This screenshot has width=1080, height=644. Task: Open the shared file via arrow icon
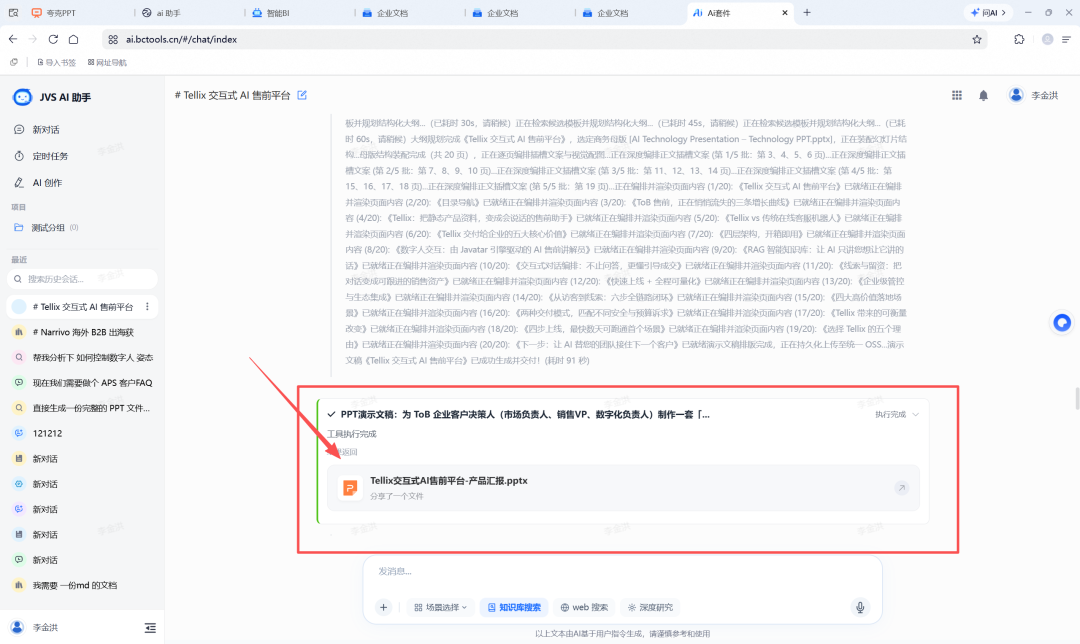901,488
